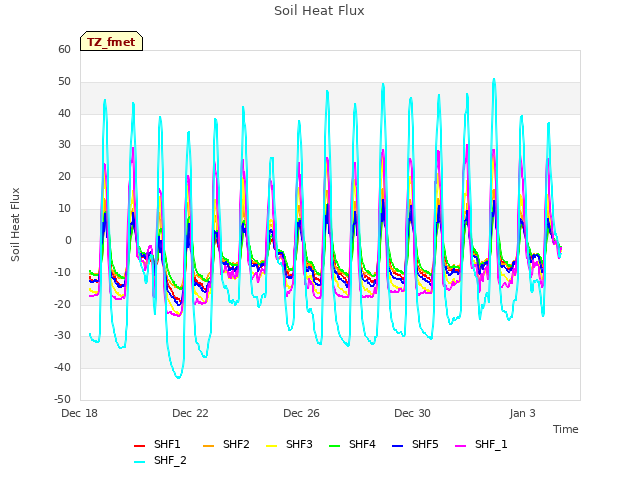
Task: Toggle the SHF_2 legend entry
Action: [x=160, y=460]
